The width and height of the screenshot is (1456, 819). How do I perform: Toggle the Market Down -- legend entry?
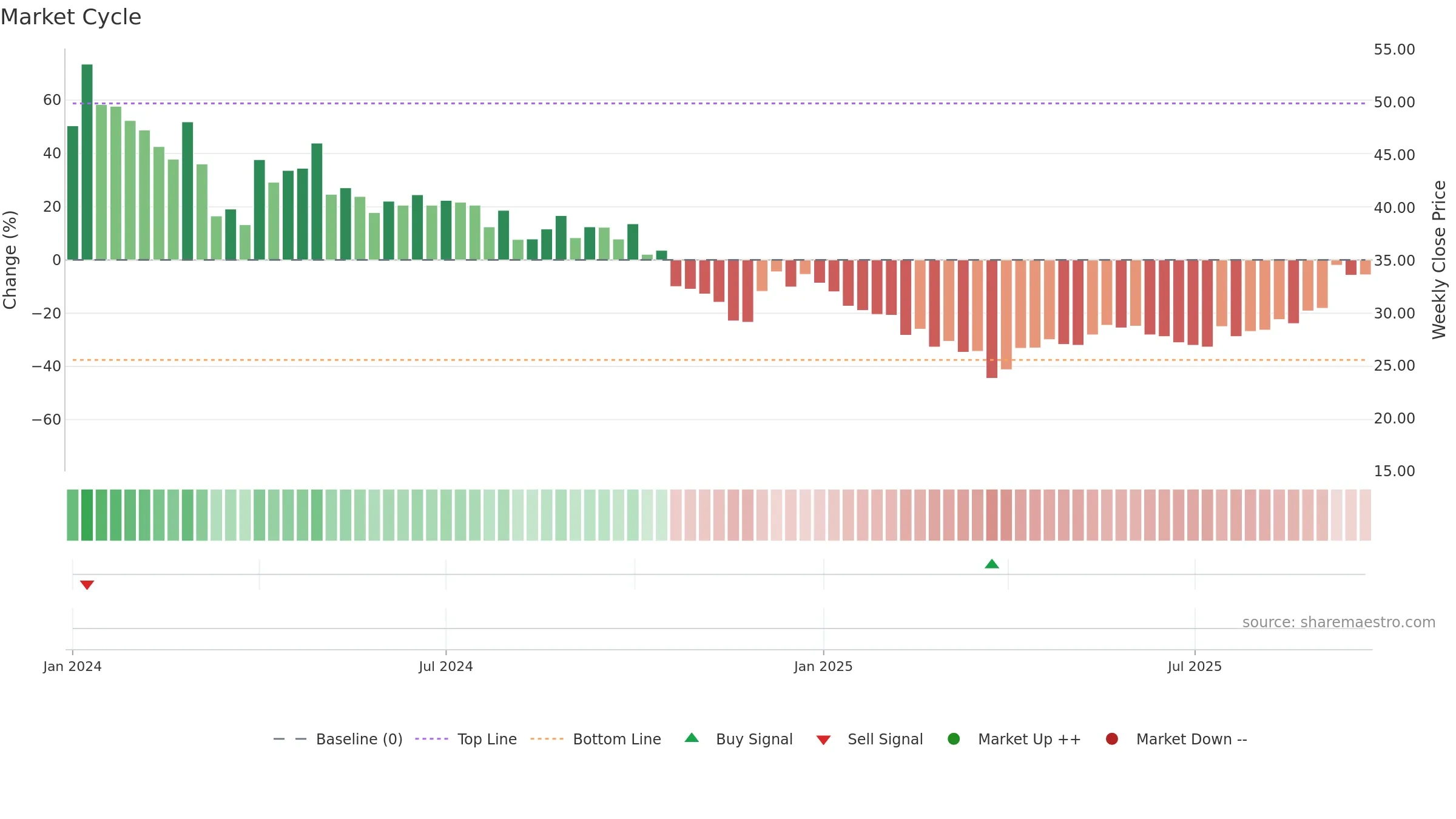[1176, 739]
